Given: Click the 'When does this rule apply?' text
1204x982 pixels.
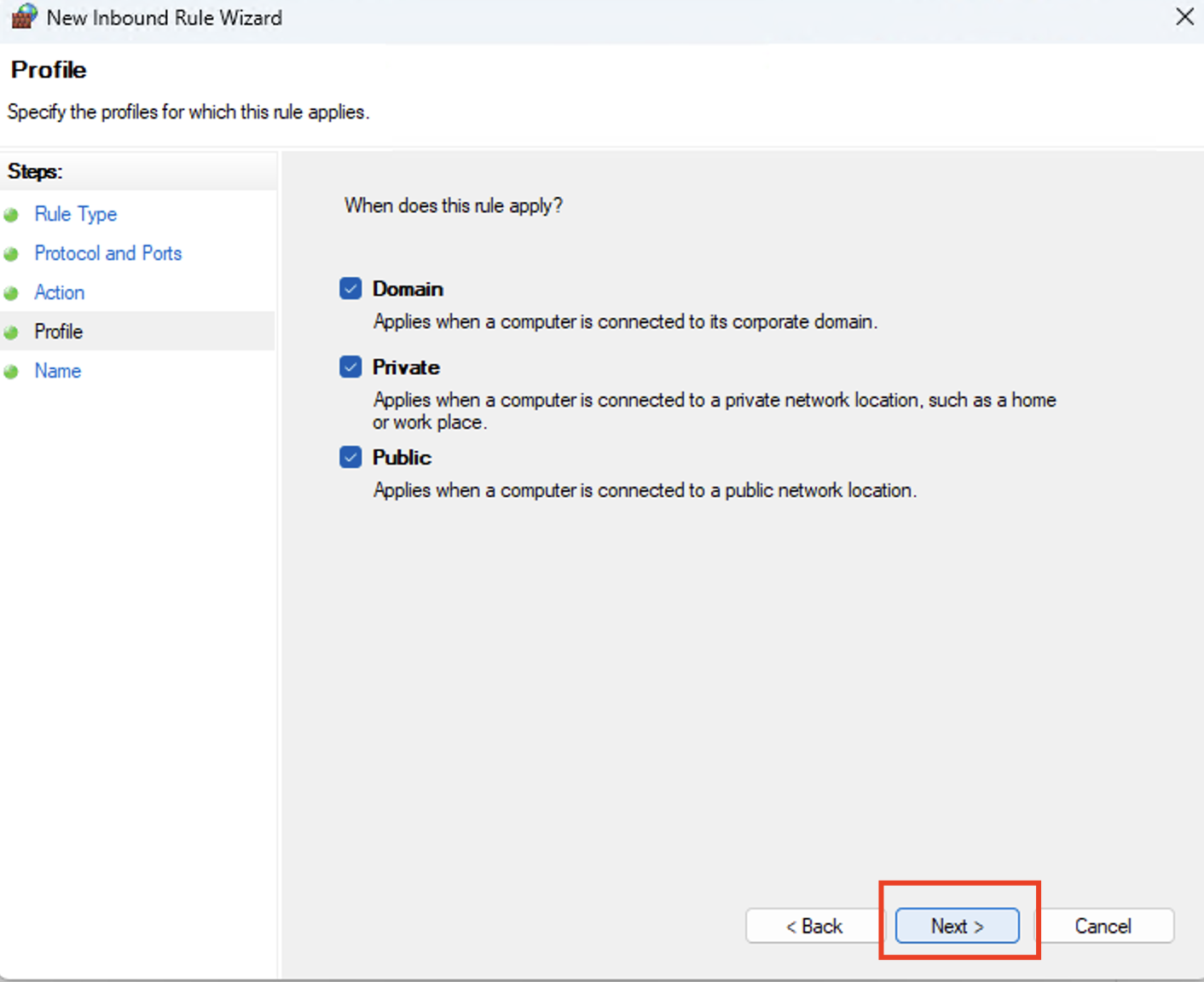Looking at the screenshot, I should pyautogui.click(x=453, y=205).
